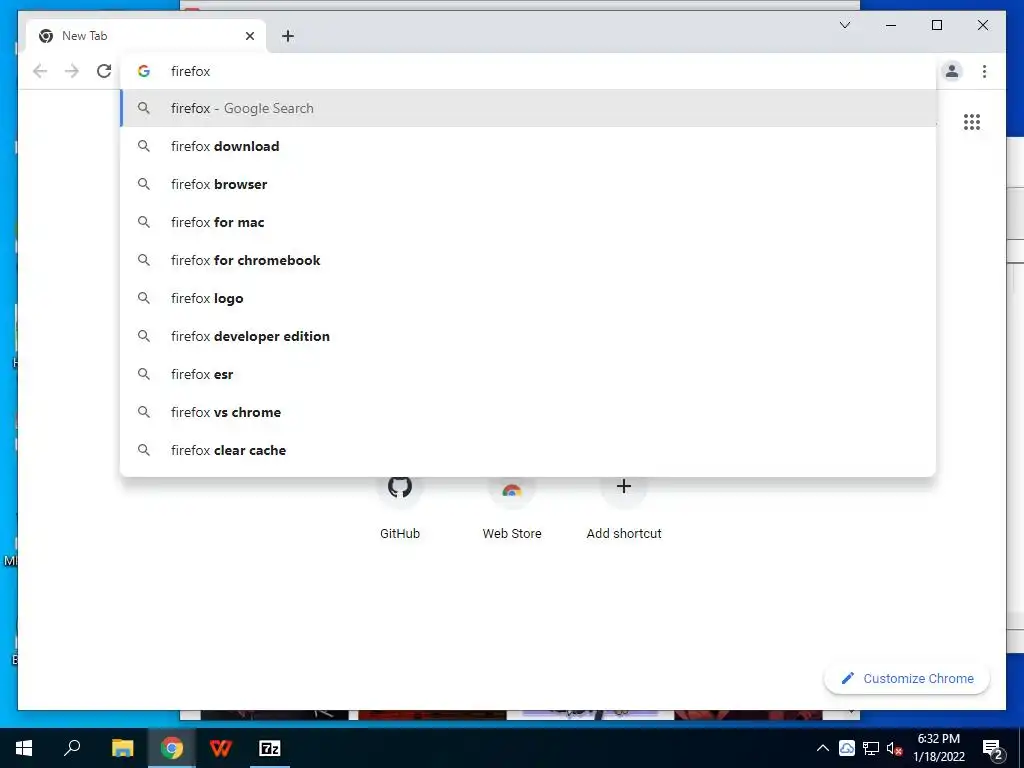The width and height of the screenshot is (1024, 768).
Task: Open the notification center icon
Action: tap(992, 749)
